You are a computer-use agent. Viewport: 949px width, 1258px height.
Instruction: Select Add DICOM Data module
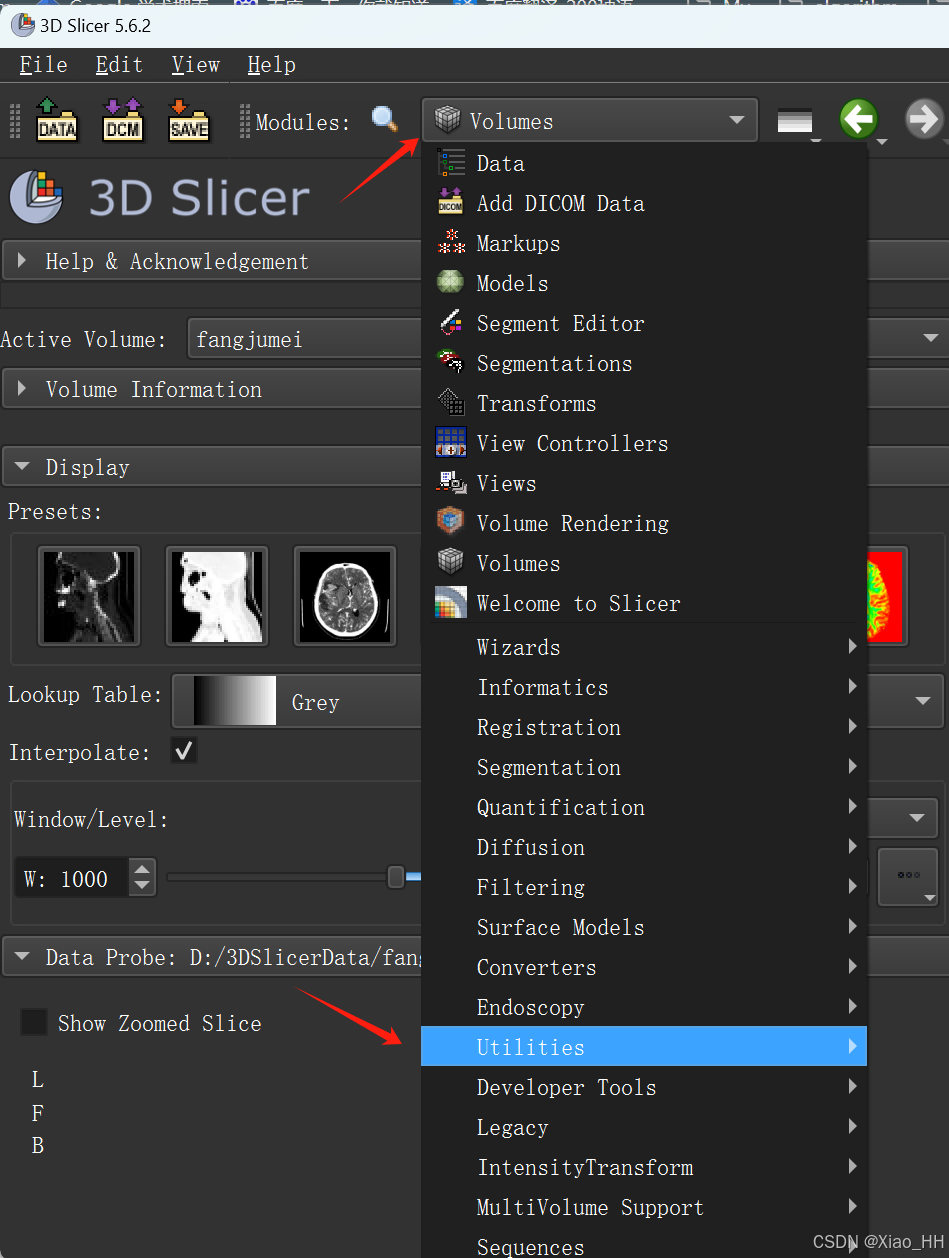[x=644, y=203]
